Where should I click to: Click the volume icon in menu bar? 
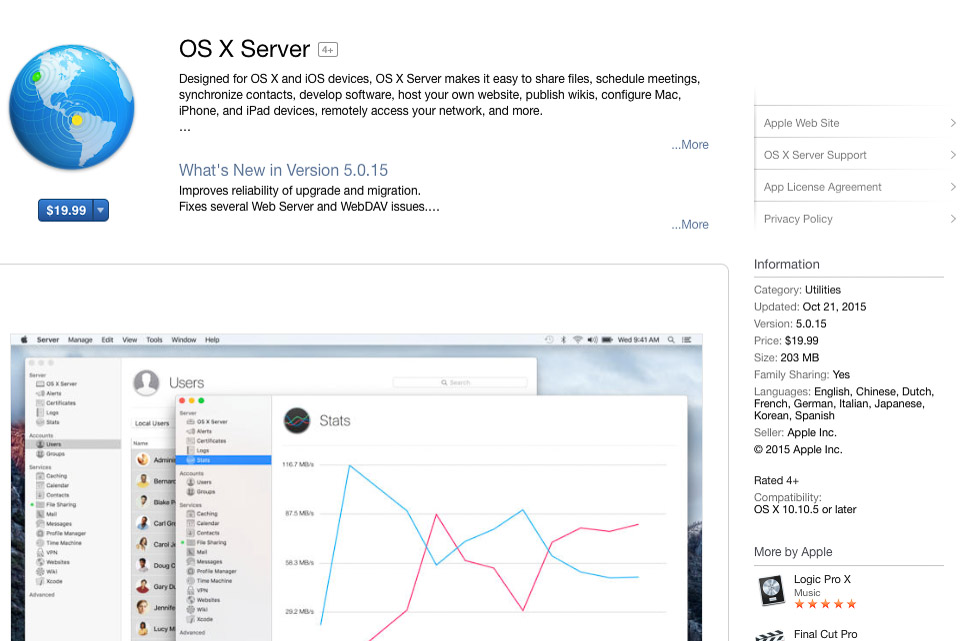click(592, 339)
